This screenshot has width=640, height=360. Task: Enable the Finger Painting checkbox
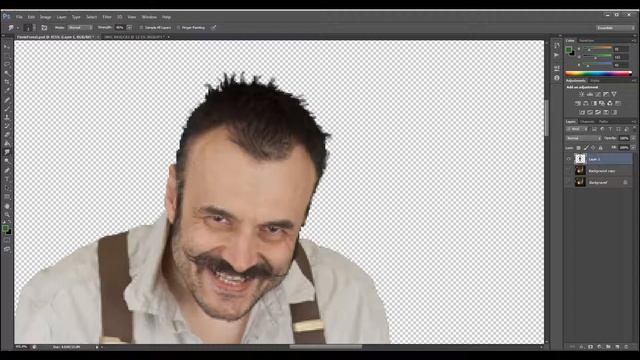[178, 28]
